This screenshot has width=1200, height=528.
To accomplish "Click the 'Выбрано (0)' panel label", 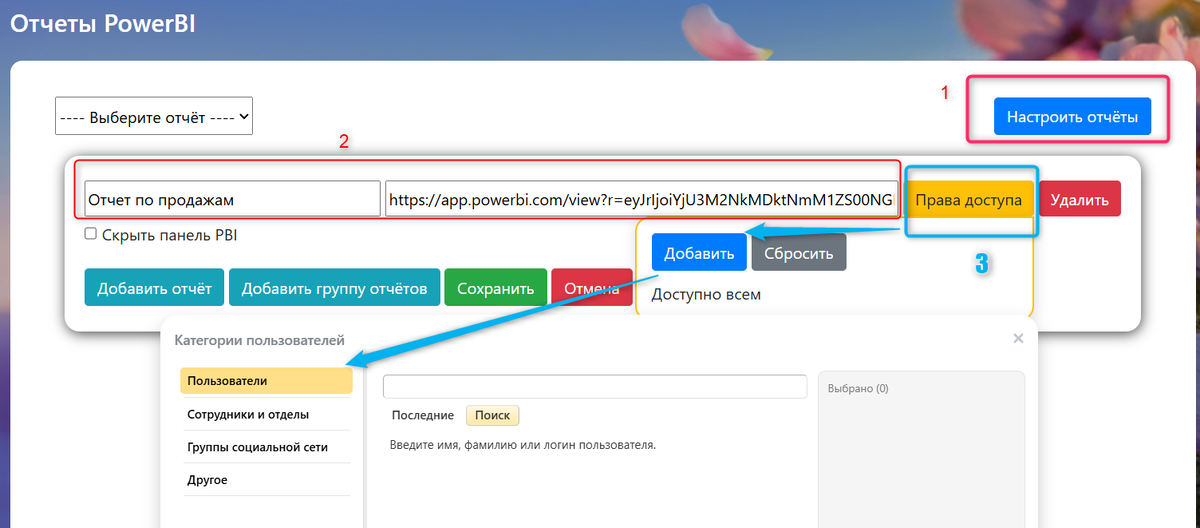I will [858, 388].
